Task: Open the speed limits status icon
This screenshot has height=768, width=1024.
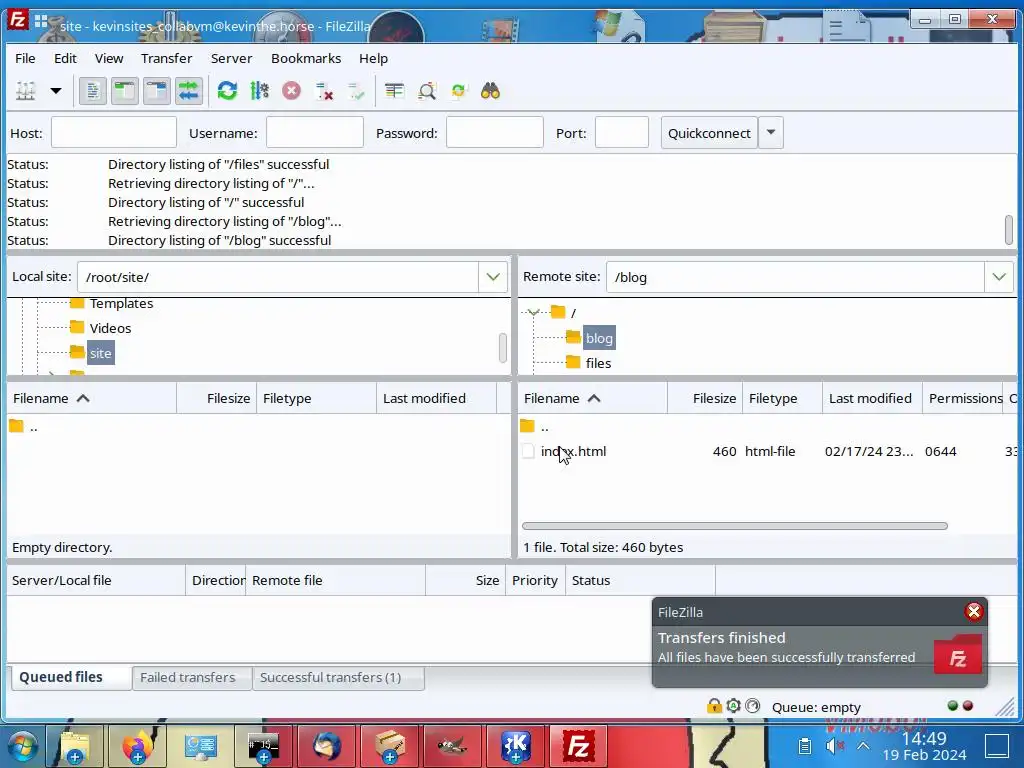Action: (753, 706)
